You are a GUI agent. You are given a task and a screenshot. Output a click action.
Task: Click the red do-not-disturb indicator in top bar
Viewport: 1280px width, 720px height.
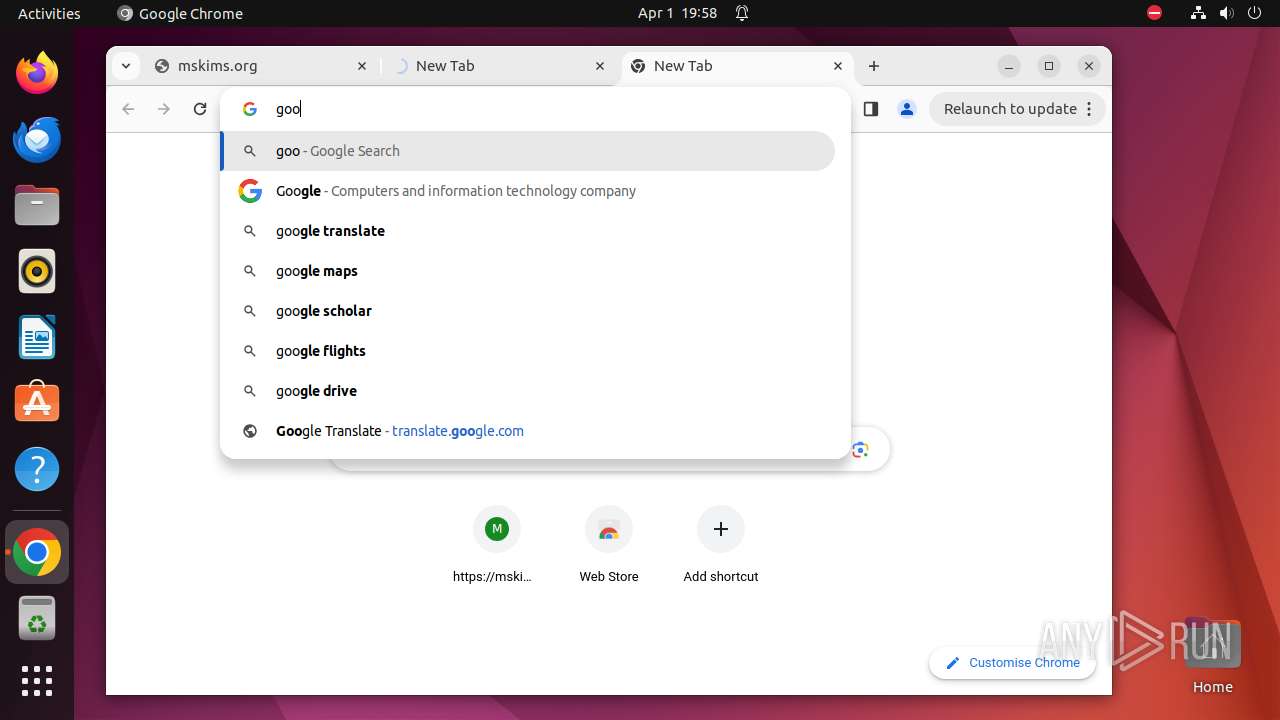click(1154, 13)
